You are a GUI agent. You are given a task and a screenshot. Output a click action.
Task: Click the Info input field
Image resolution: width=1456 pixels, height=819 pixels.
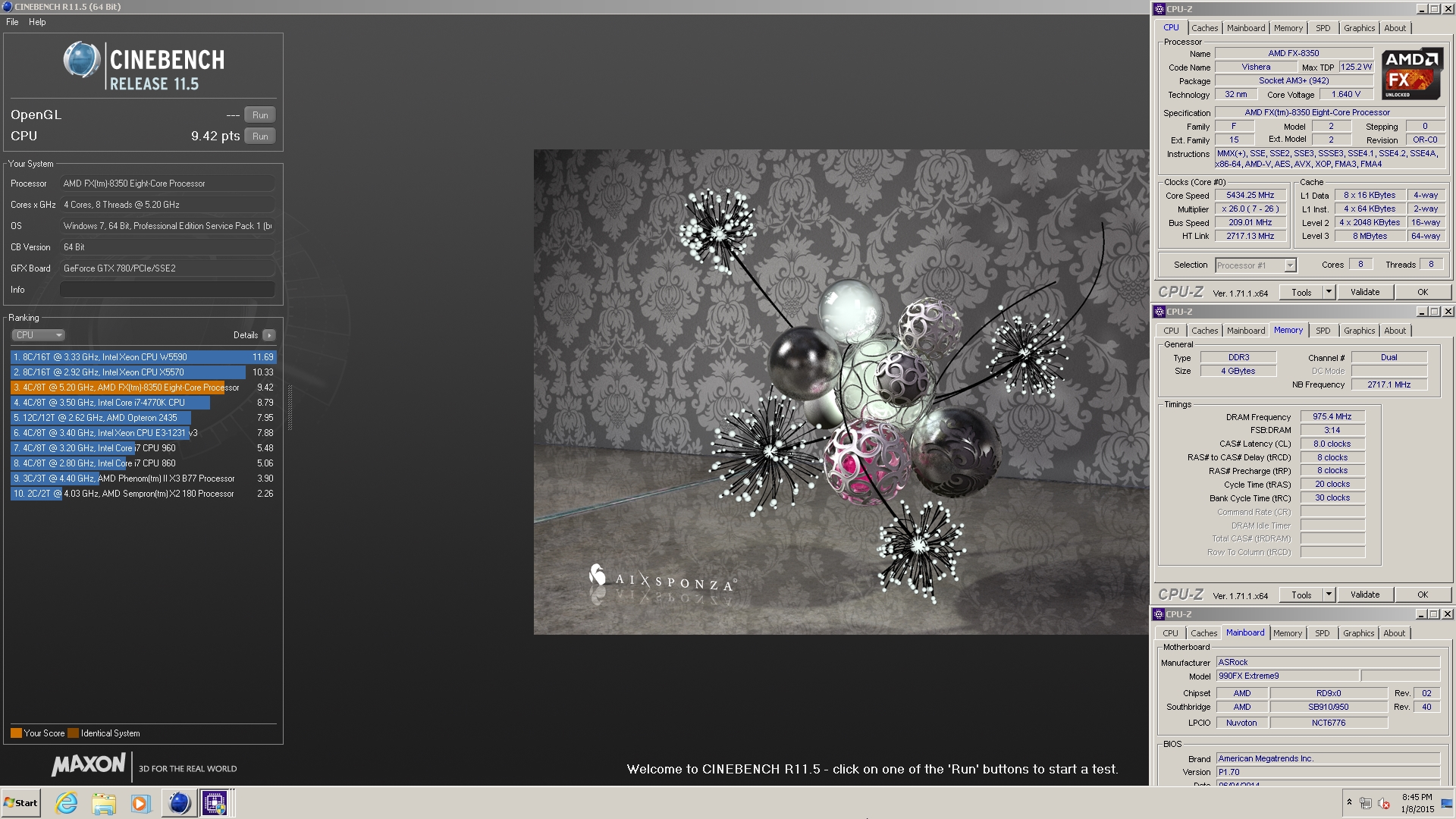[x=167, y=290]
